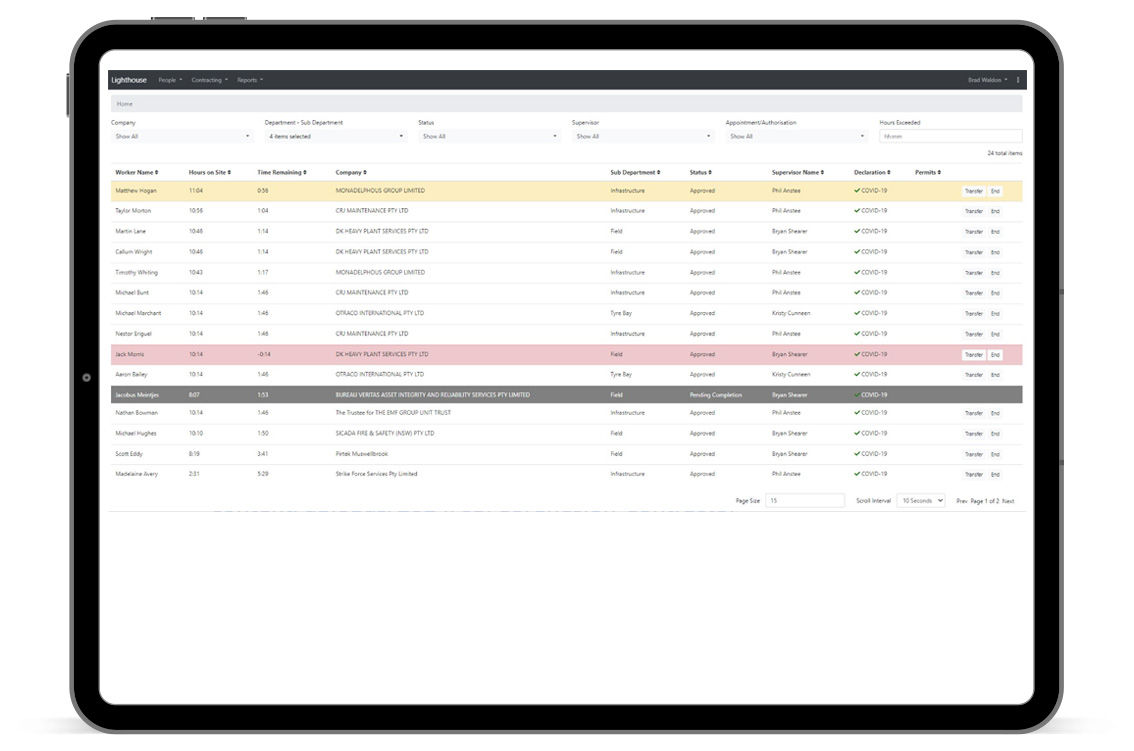Click Madelaine Avery's green COVID-19 checkmark
The image size is (1134, 751).
(857, 474)
